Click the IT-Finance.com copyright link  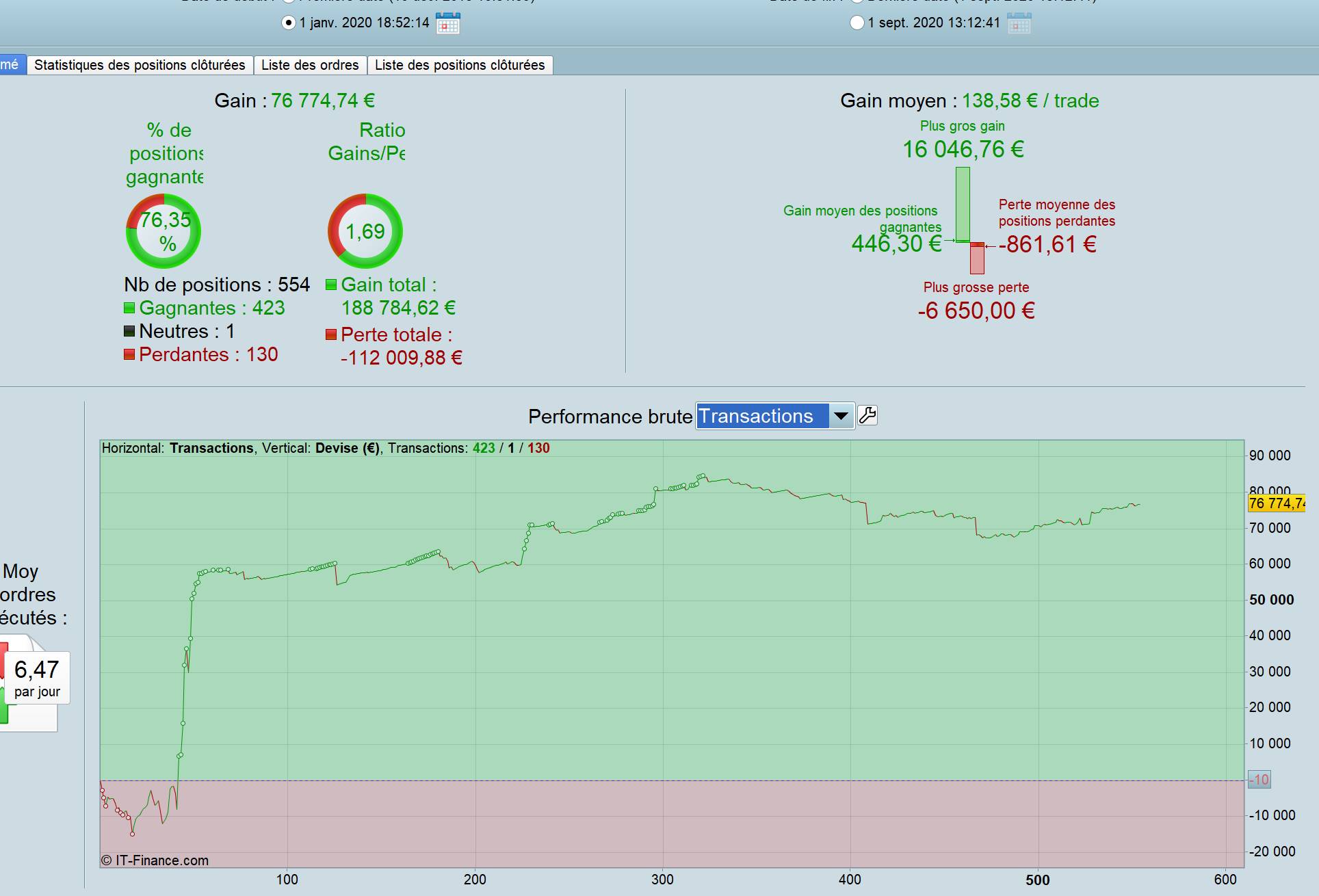click(x=155, y=860)
